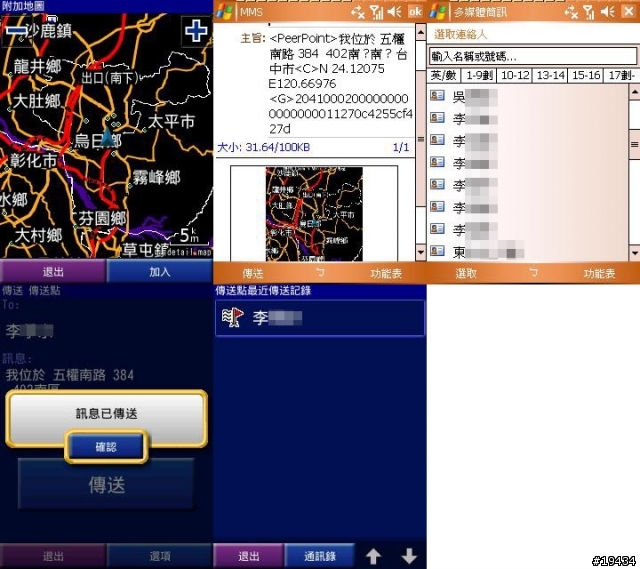The image size is (640, 569).
Task: Select the contact starting with 東
Action: (x=527, y=251)
